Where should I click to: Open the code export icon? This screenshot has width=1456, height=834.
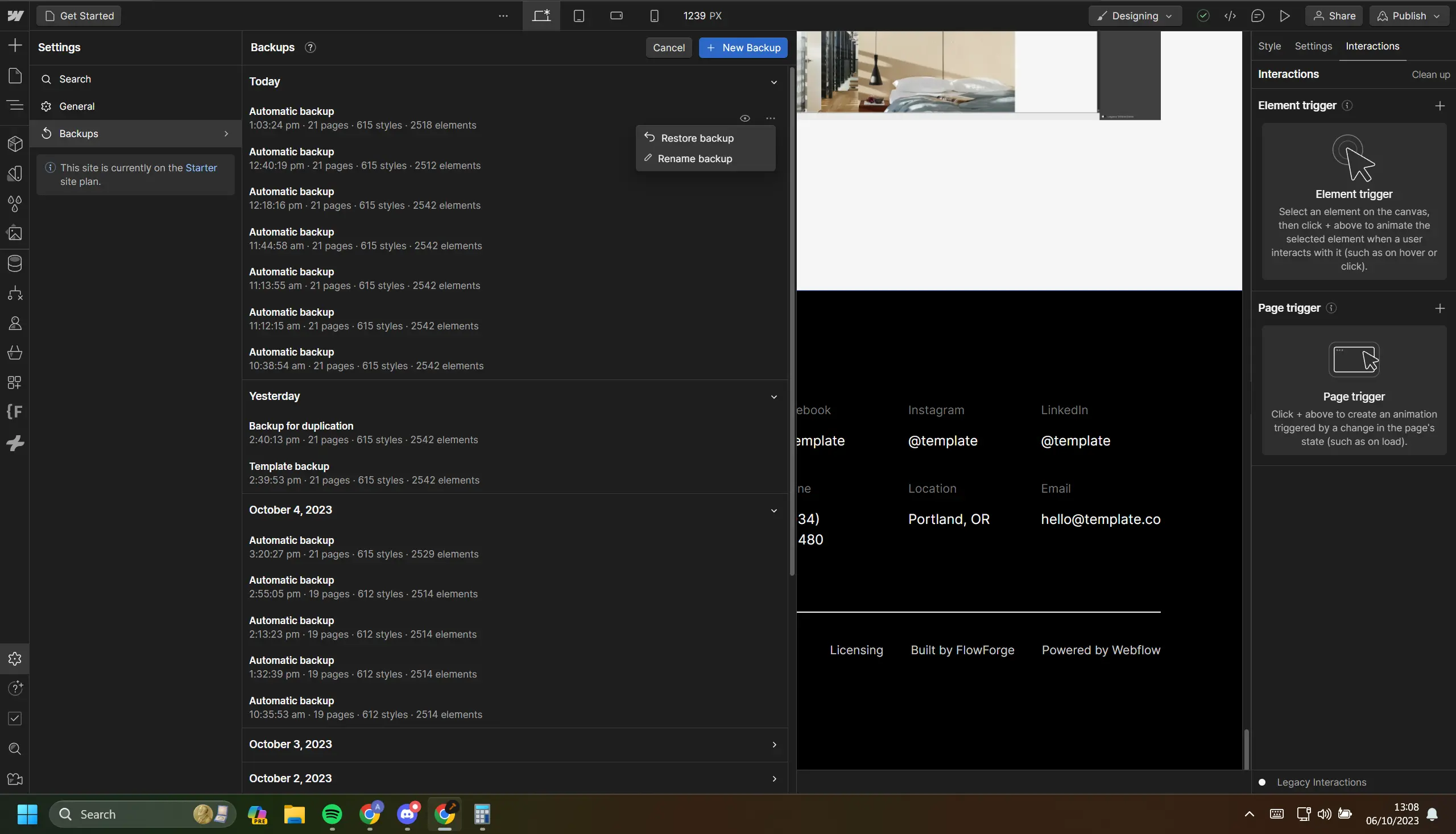click(x=1230, y=15)
